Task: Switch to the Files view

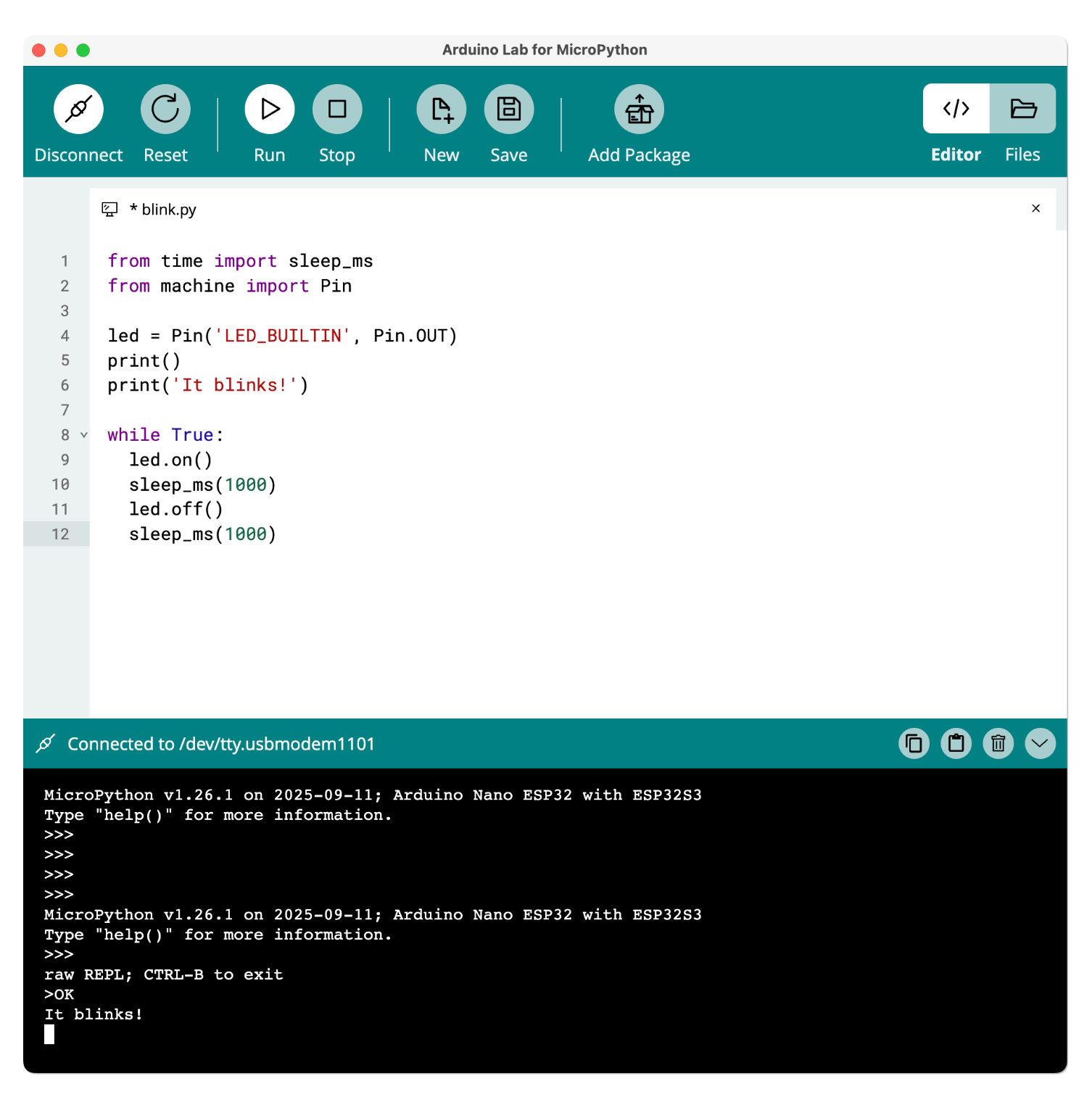Action: click(1023, 109)
